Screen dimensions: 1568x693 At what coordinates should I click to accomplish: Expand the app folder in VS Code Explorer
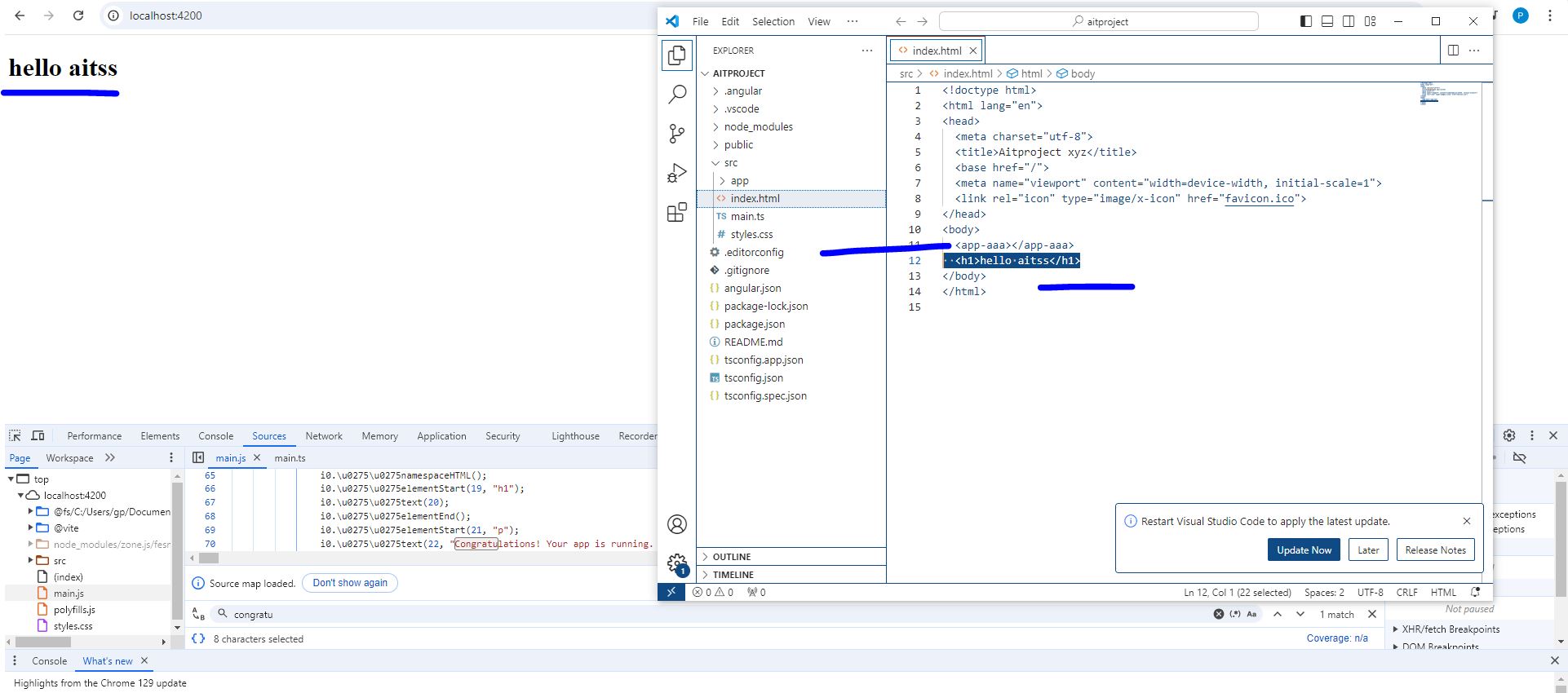click(x=722, y=181)
